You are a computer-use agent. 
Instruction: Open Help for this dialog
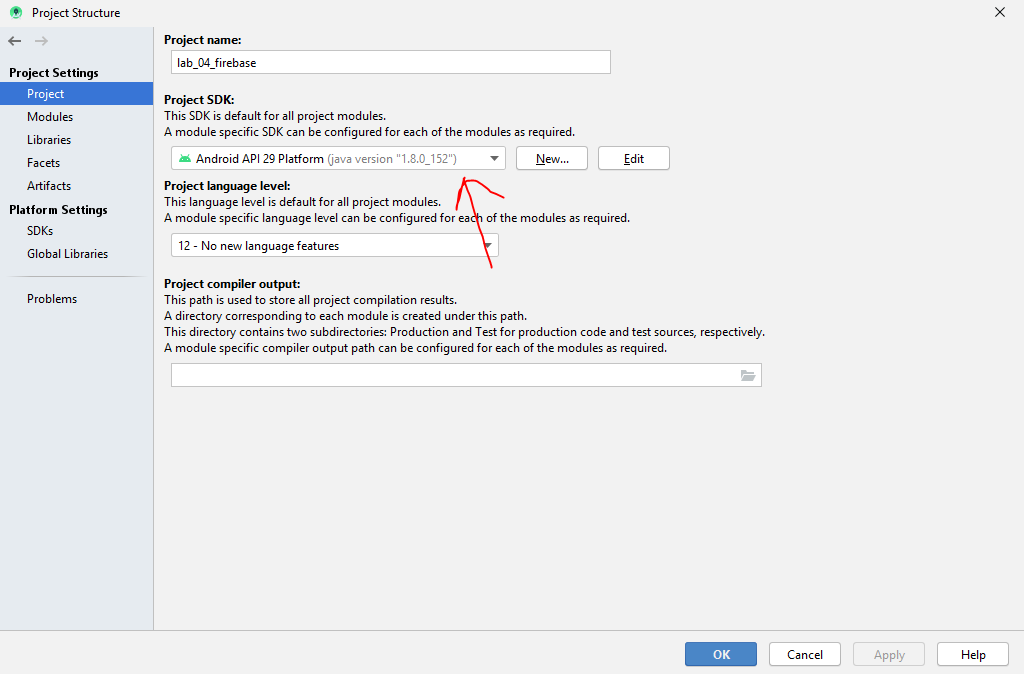pos(972,654)
